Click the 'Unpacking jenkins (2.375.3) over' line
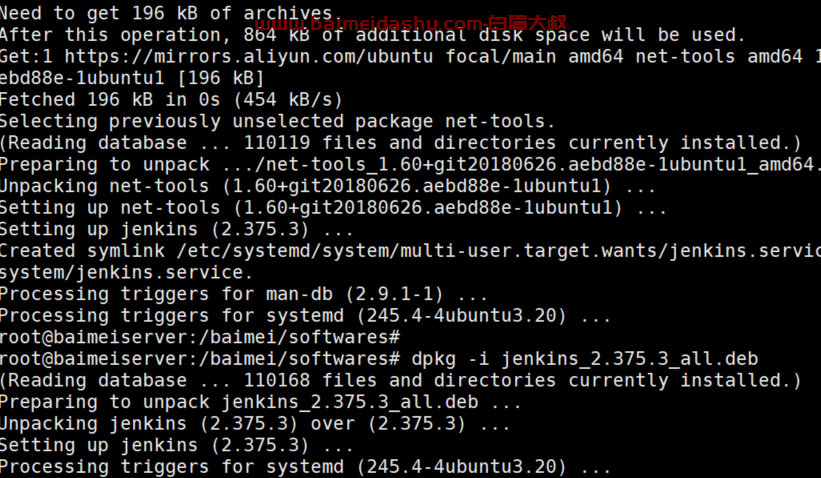The image size is (821, 478). click(254, 424)
